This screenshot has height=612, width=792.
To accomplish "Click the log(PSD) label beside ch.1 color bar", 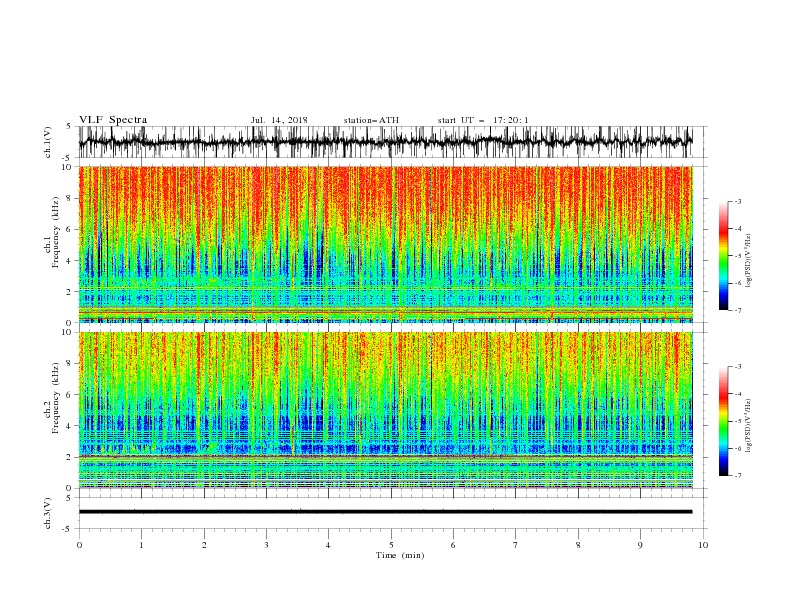I will 748,261.
